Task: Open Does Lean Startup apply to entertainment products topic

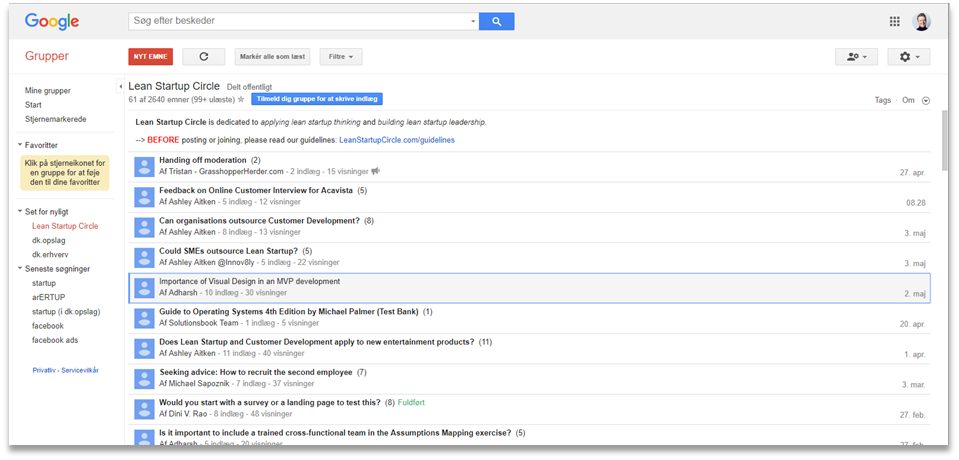Action: click(317, 342)
